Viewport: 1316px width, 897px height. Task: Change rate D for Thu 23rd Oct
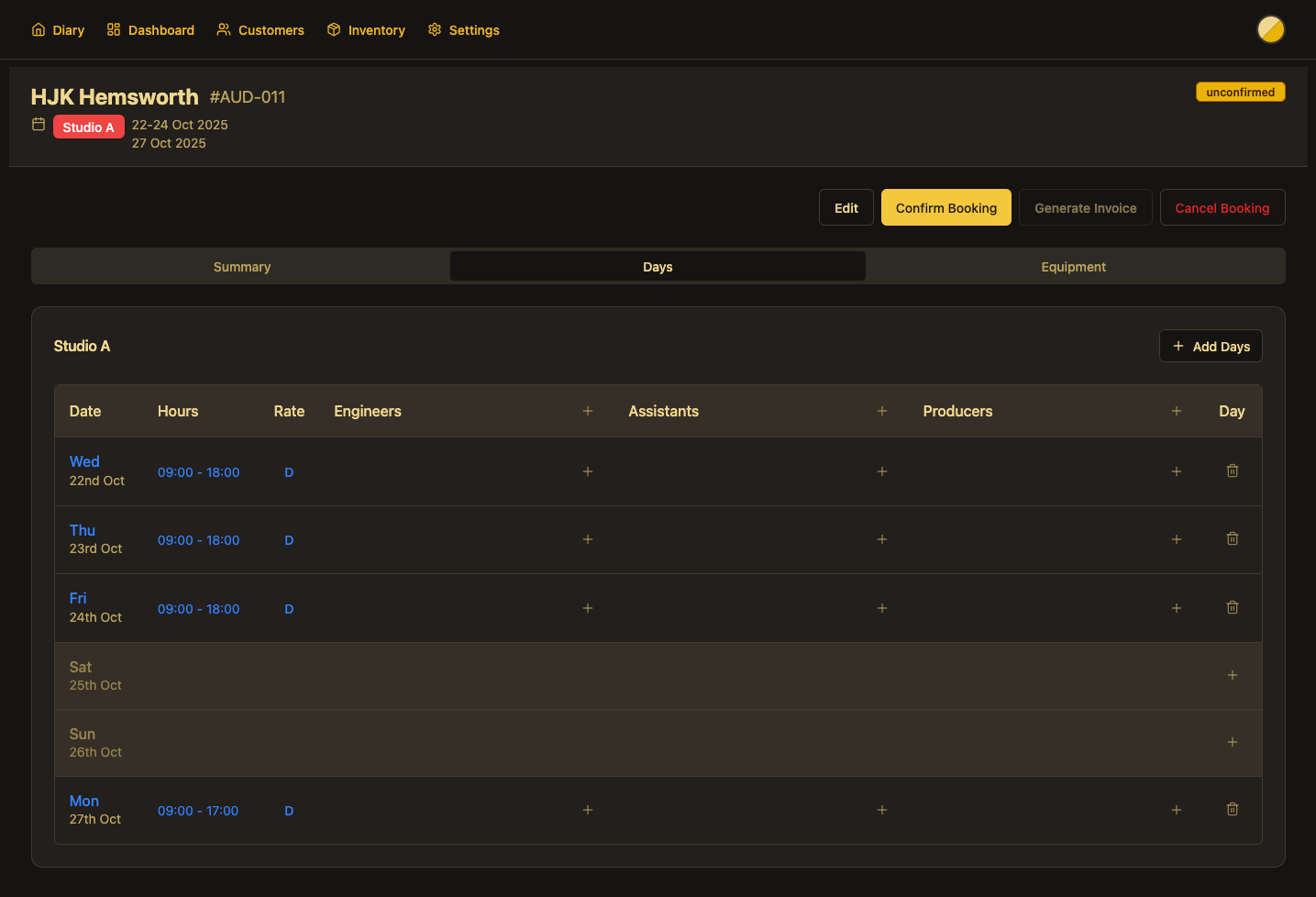(289, 540)
